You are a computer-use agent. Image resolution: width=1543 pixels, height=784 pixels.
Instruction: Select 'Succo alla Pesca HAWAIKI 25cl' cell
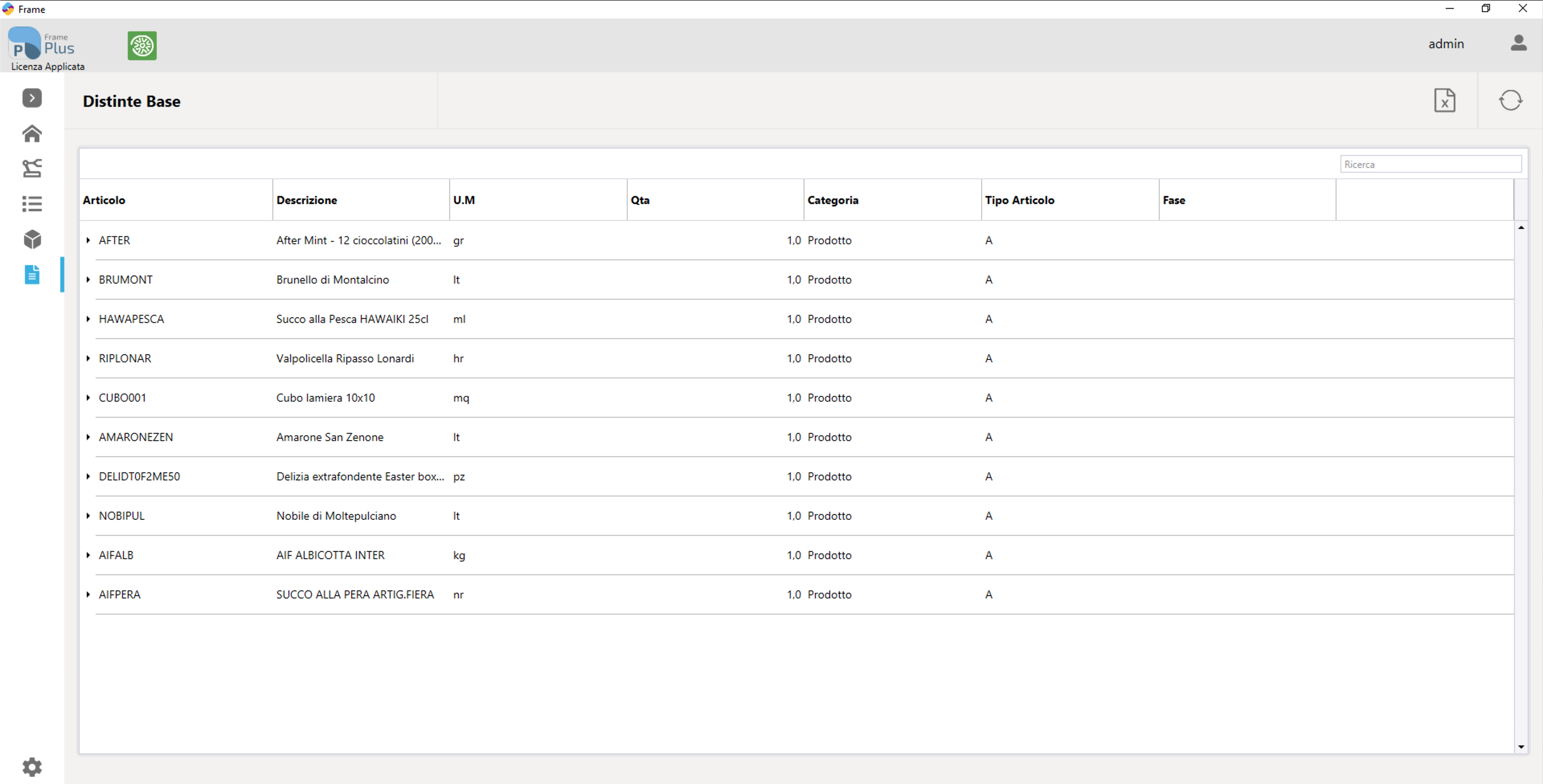[352, 319]
